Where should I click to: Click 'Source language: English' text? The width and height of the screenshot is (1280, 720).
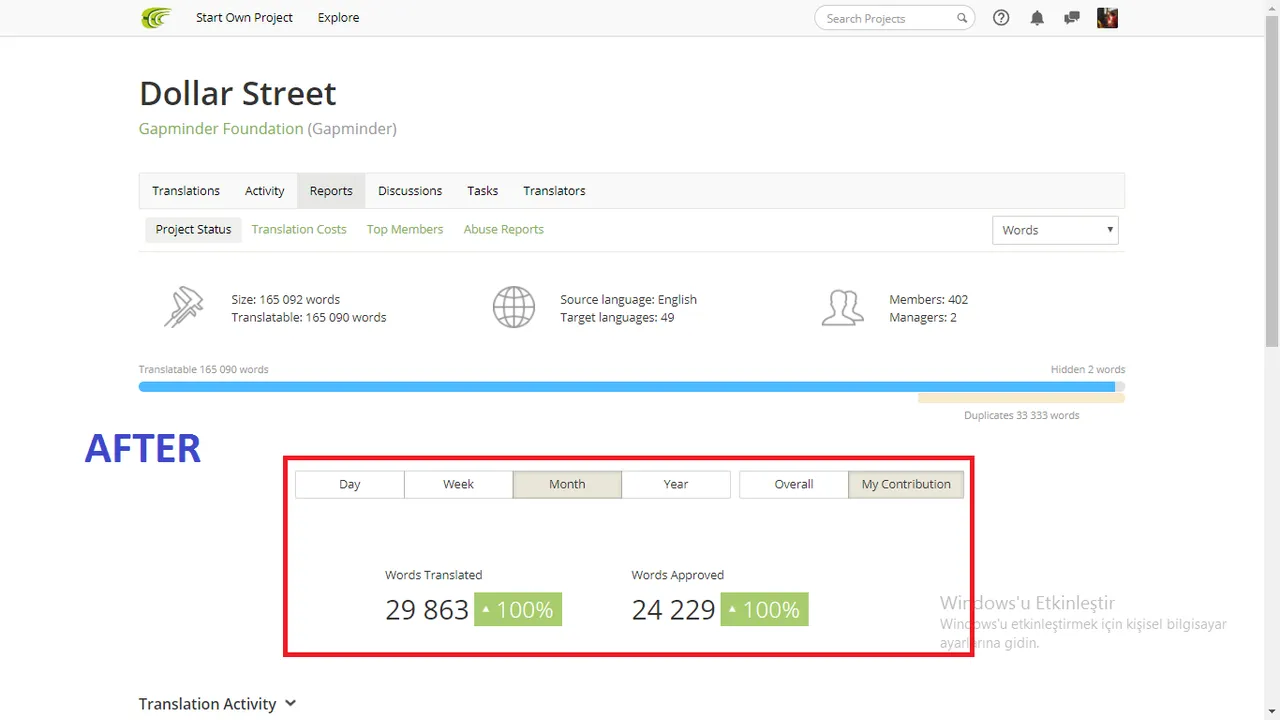pos(629,300)
